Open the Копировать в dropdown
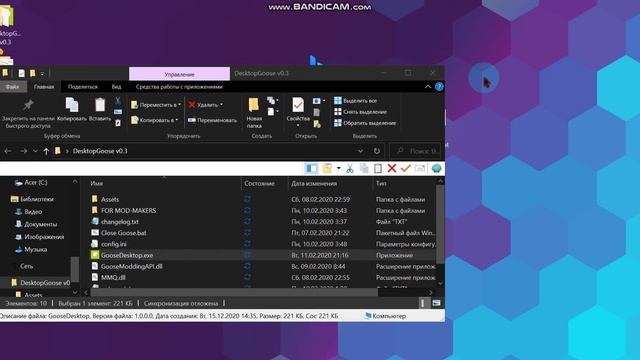Image resolution: width=640 pixels, height=360 pixels. 154,120
